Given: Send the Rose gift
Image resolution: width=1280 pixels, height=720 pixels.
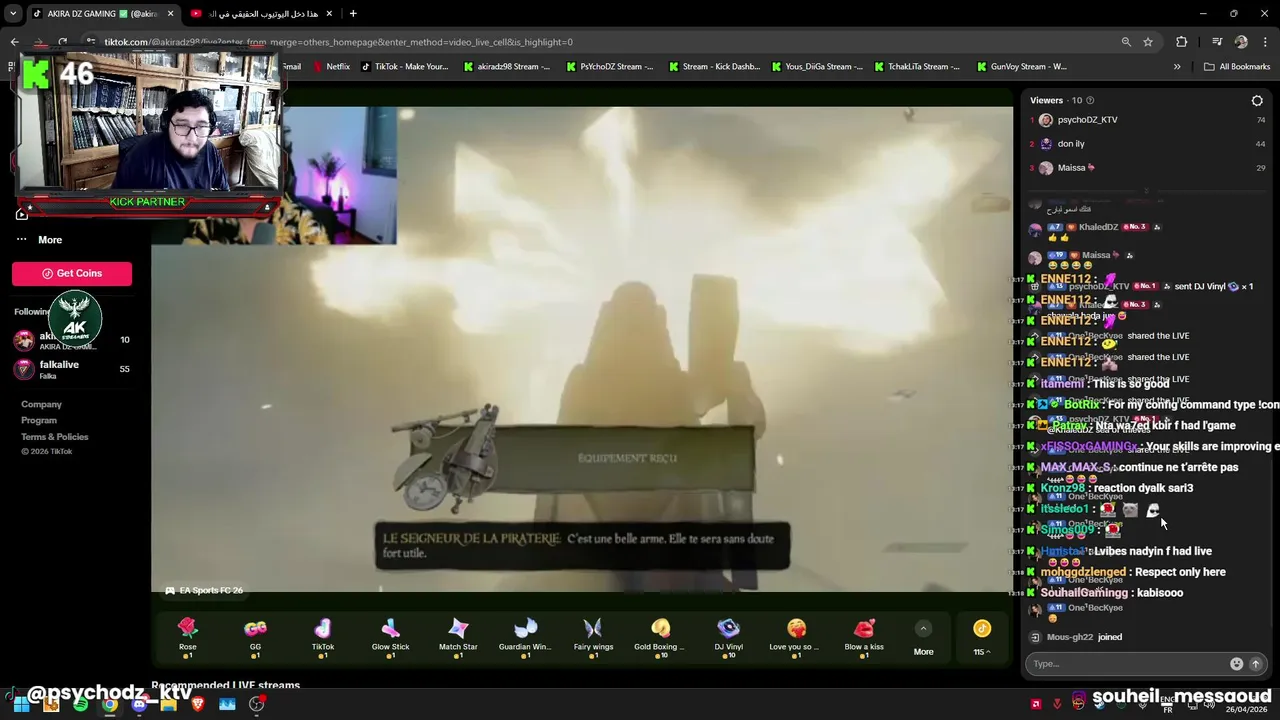Looking at the screenshot, I should pyautogui.click(x=187, y=635).
